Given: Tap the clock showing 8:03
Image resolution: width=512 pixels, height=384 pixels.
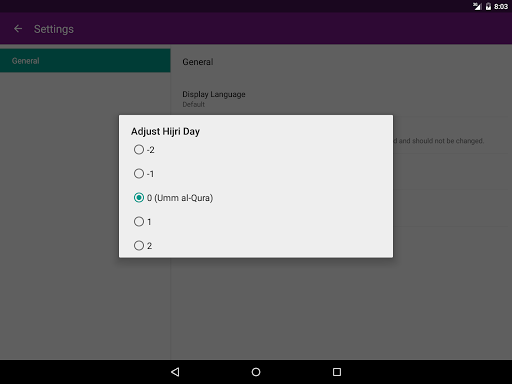Looking at the screenshot, I should [x=501, y=6].
